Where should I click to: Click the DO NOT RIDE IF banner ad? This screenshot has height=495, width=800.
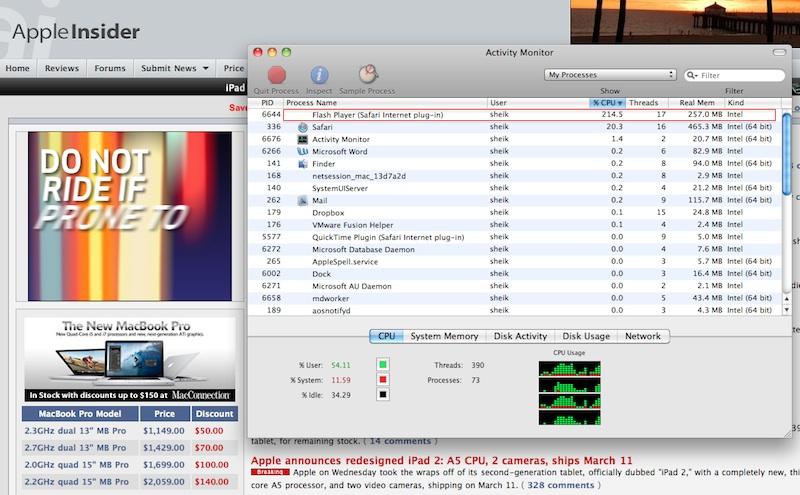(130, 216)
